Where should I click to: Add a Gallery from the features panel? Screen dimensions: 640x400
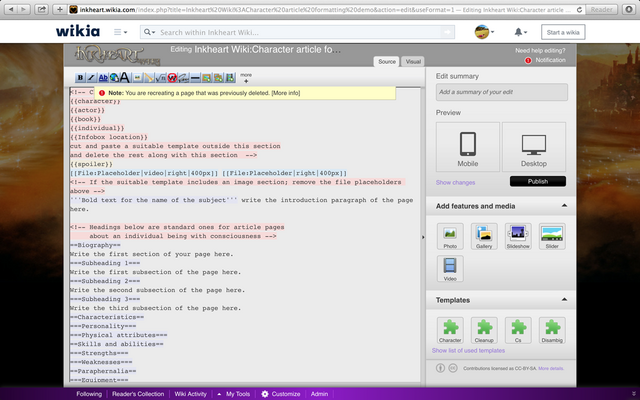coord(484,236)
